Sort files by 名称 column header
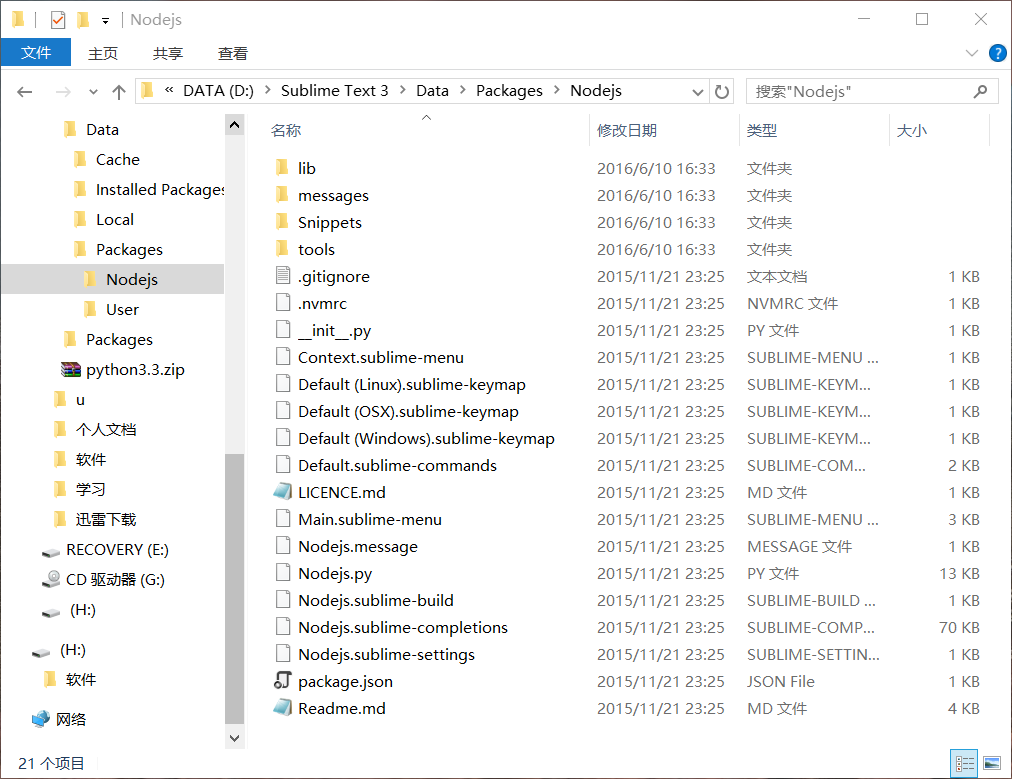The image size is (1012, 779). (x=286, y=130)
